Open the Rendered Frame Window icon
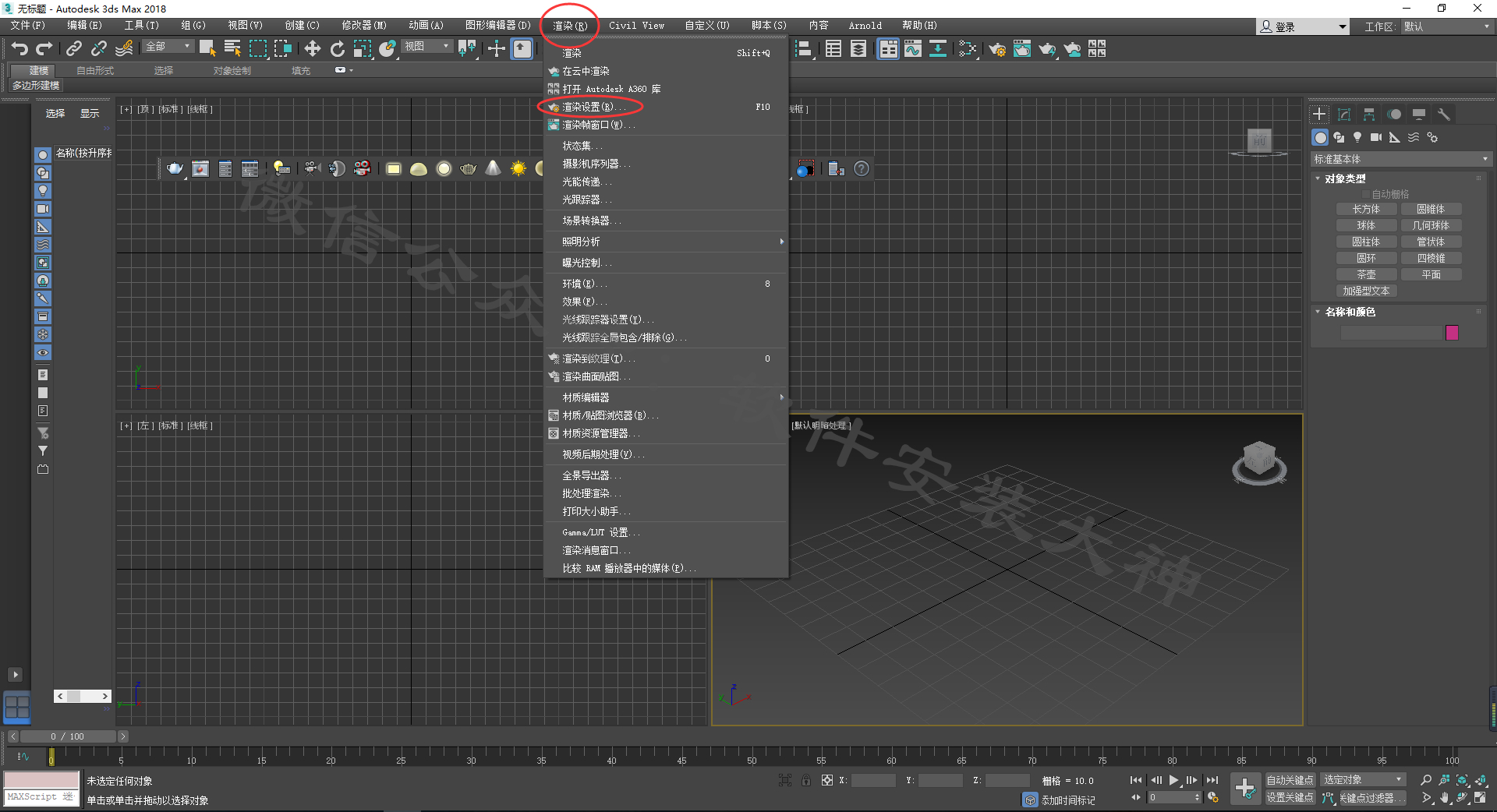The width and height of the screenshot is (1497, 812). 1022,49
